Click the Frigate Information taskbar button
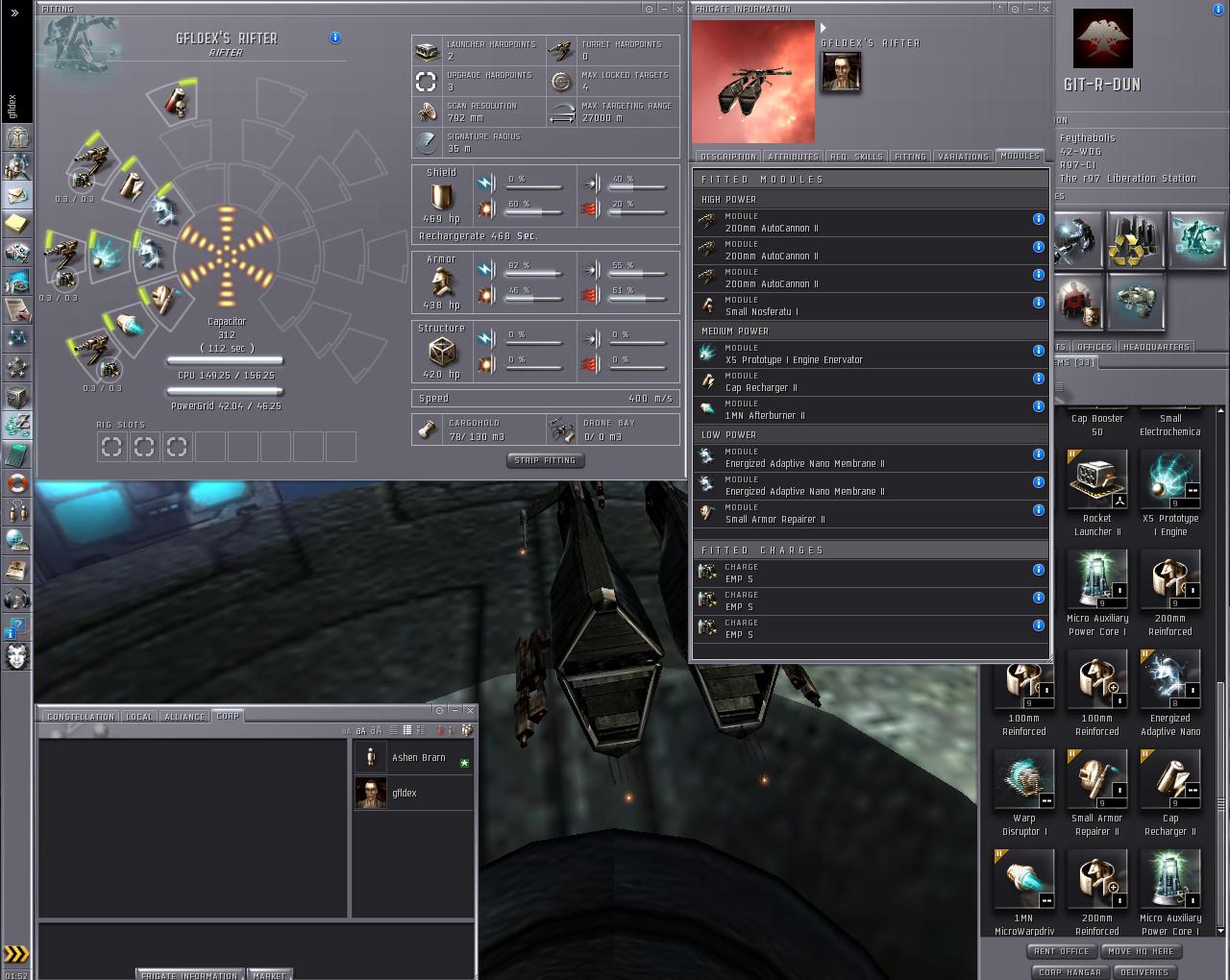Viewport: 1230px width, 980px height. coord(189,974)
